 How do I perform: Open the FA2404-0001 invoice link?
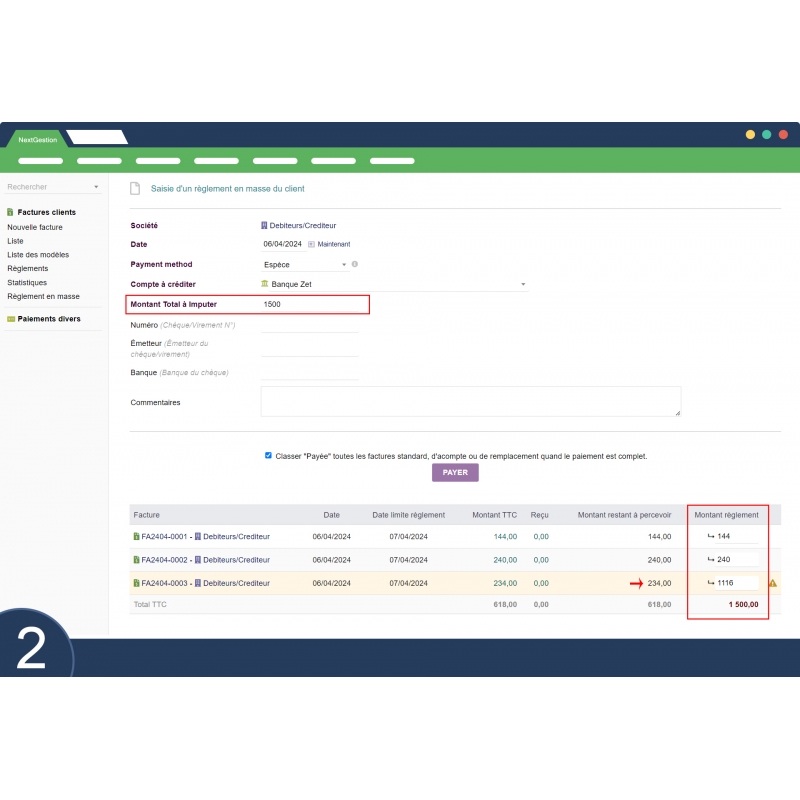[x=167, y=537]
